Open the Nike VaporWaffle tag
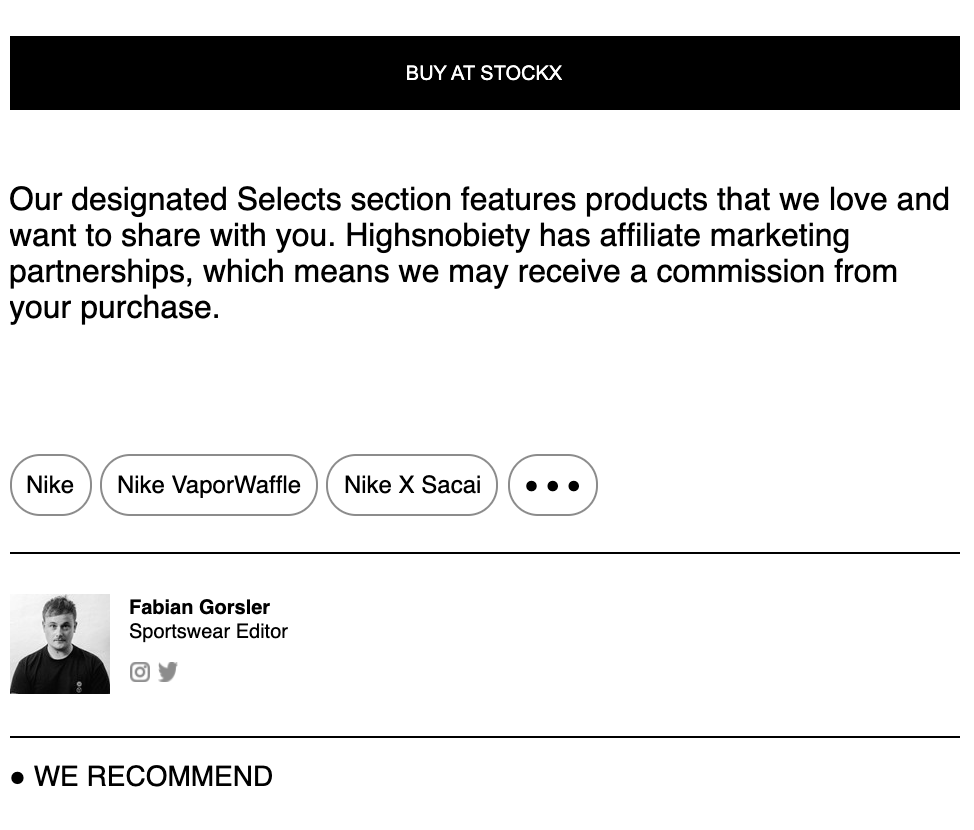Viewport: 974px width, 830px height. coord(209,485)
